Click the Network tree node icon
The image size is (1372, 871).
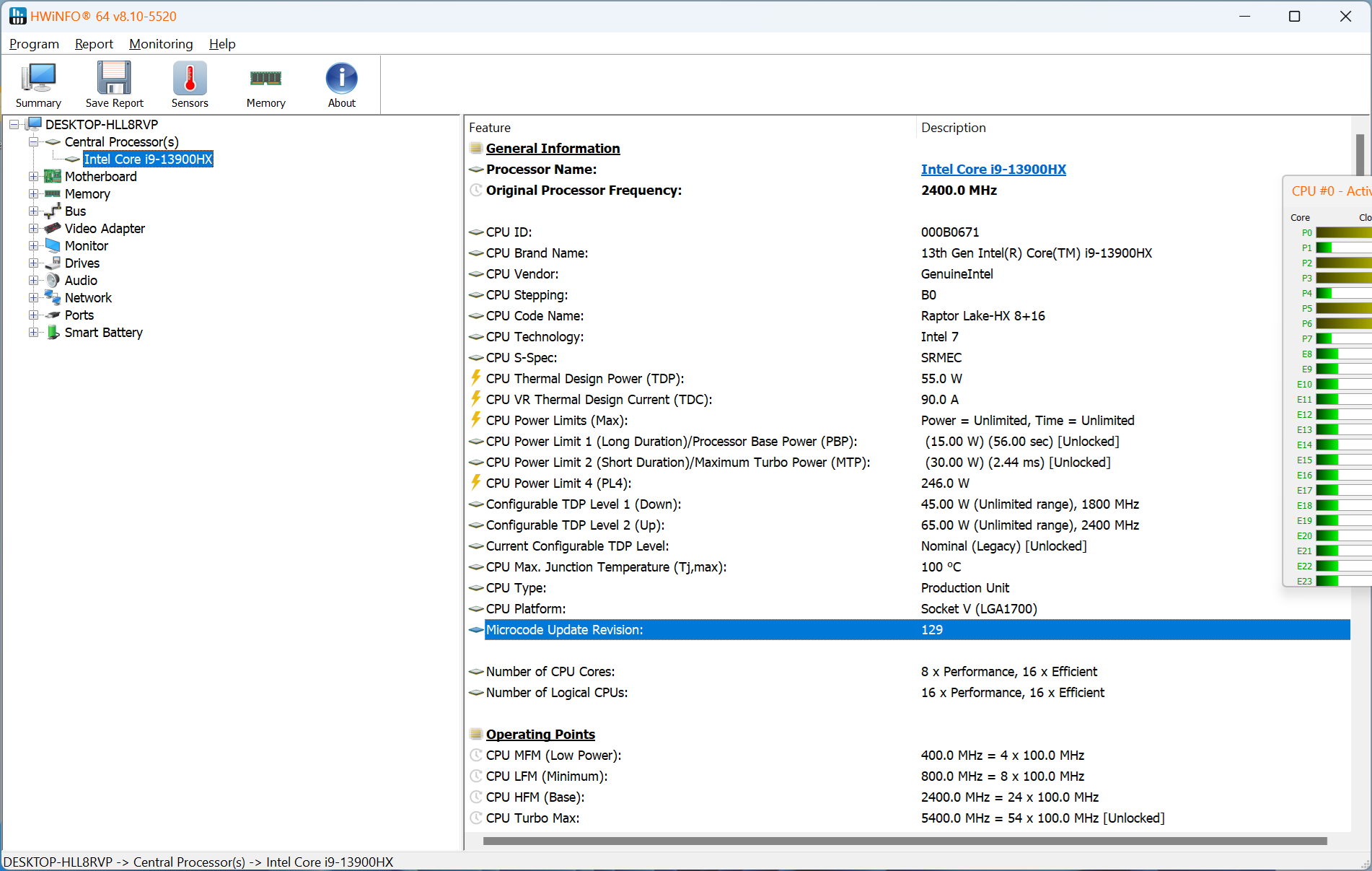(53, 298)
